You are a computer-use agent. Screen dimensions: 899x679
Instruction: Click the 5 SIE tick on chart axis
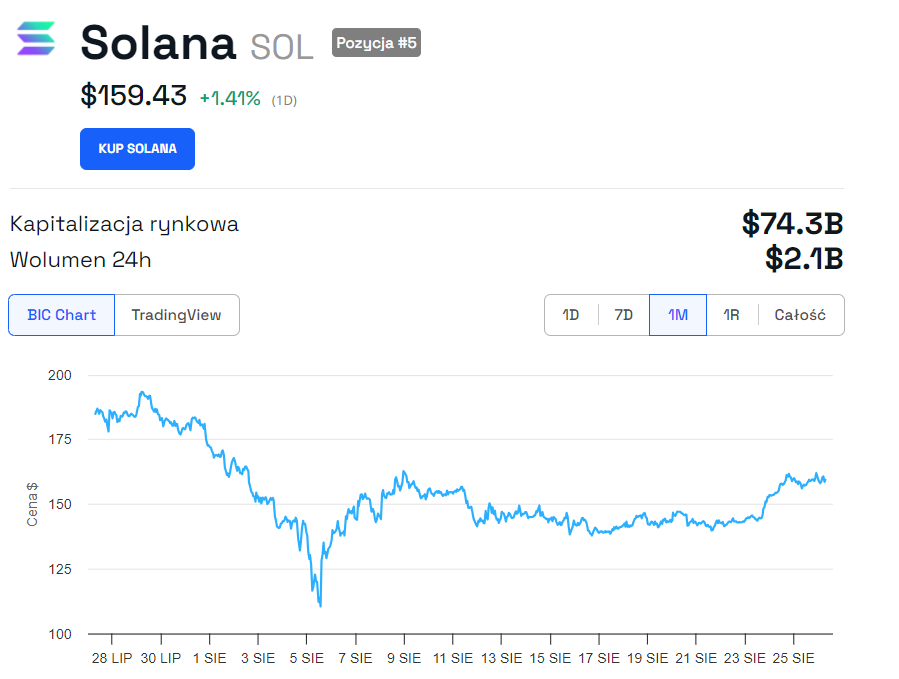pos(306,658)
